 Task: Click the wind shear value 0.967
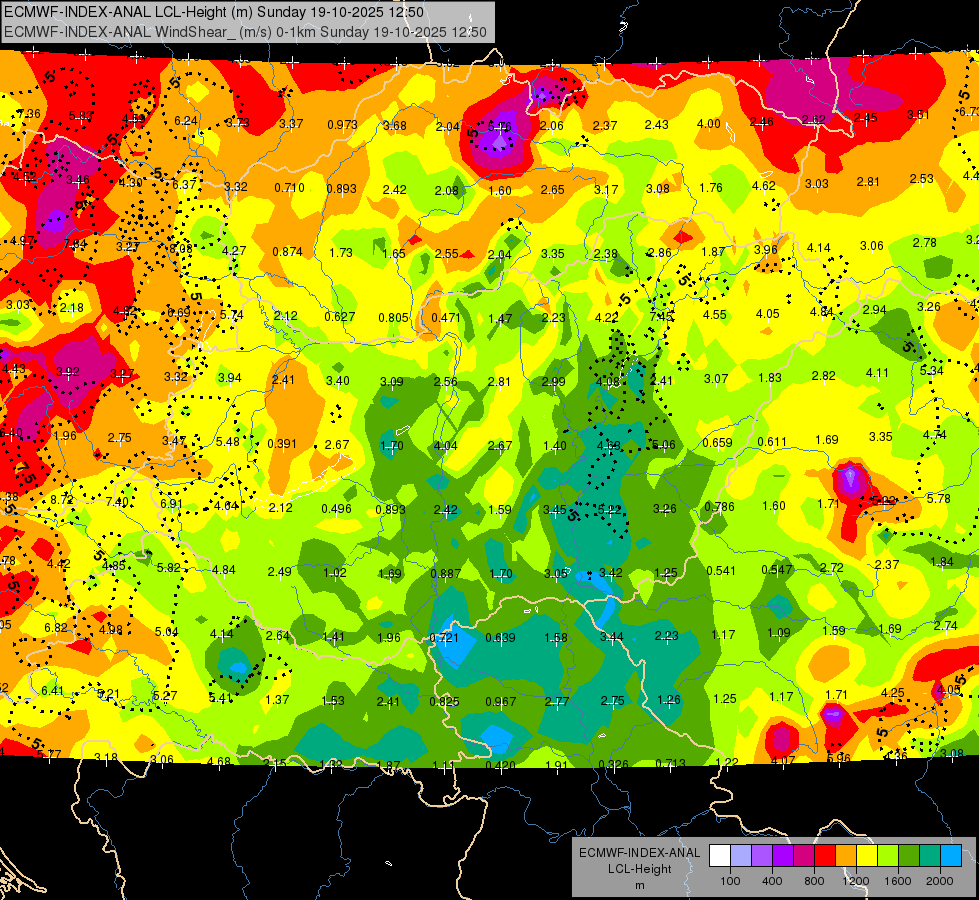pyautogui.click(x=501, y=701)
